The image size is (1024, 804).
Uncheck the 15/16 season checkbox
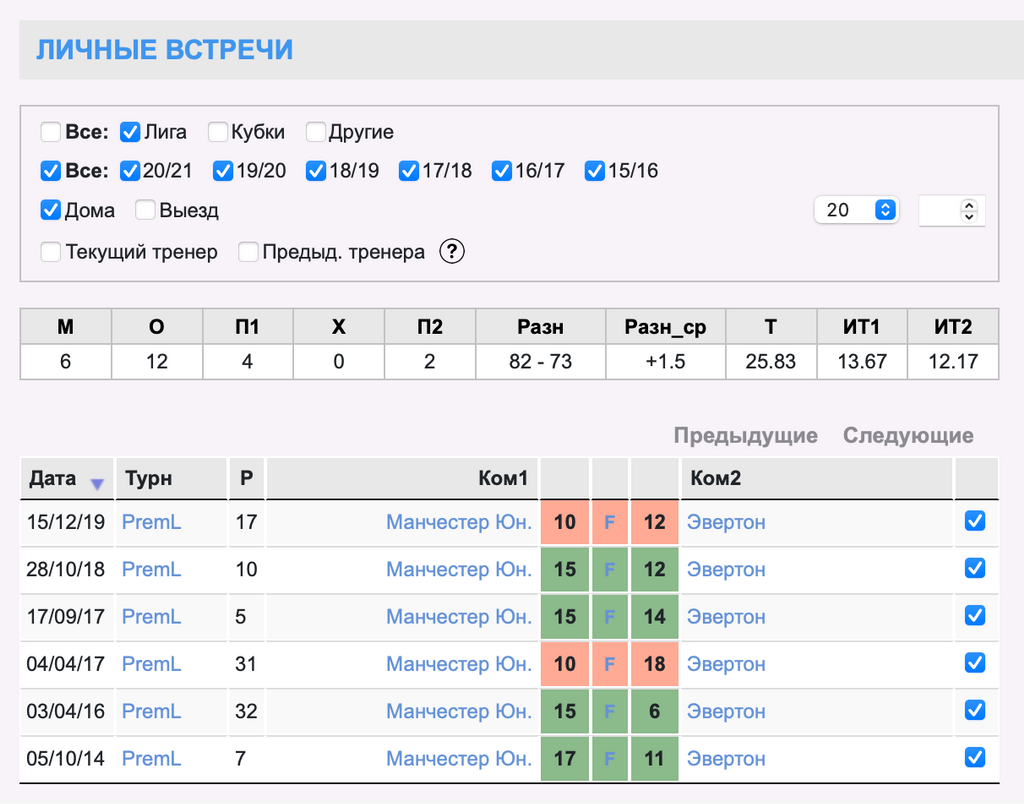tap(594, 171)
